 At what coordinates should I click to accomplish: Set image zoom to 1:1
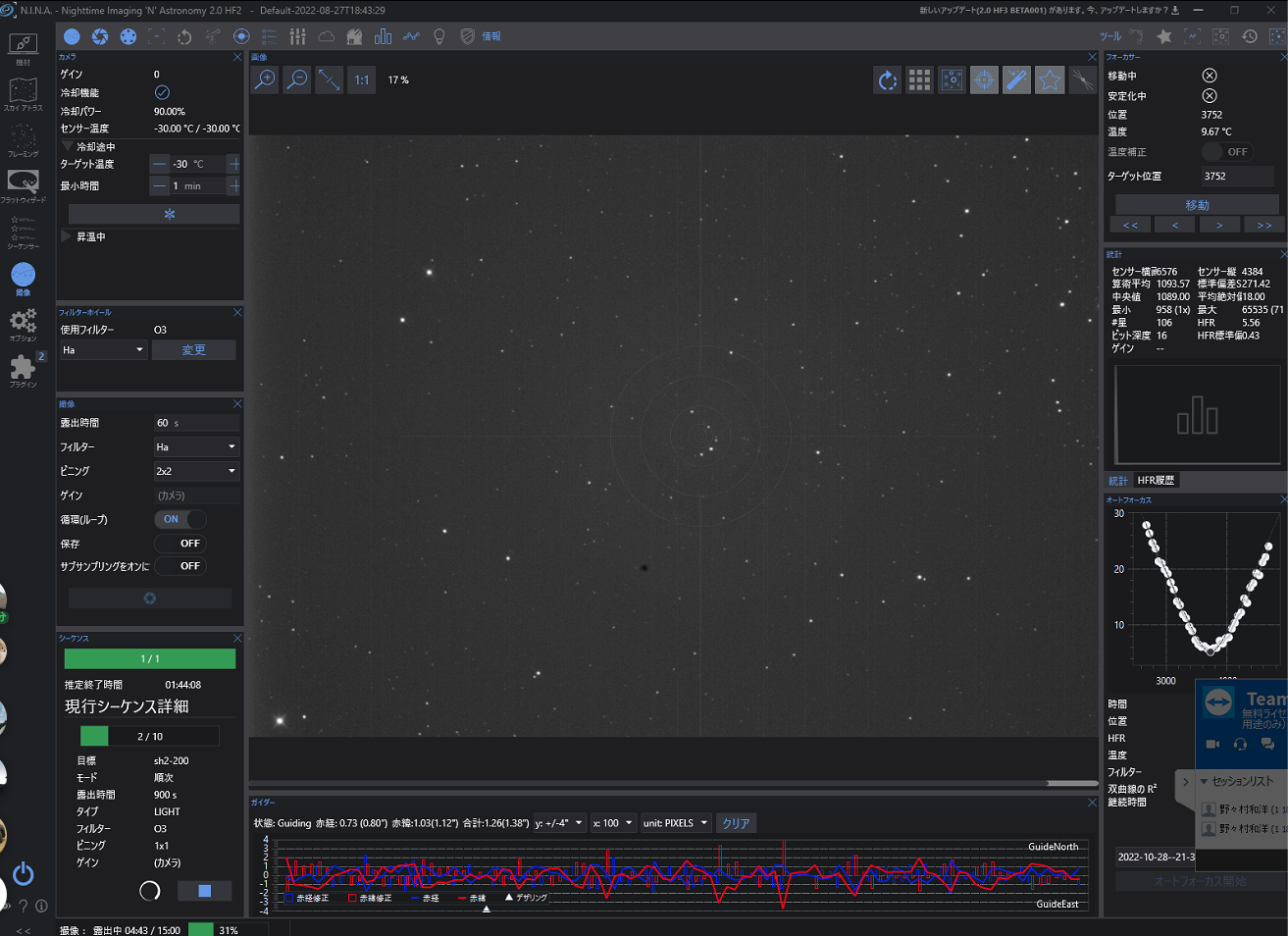362,80
